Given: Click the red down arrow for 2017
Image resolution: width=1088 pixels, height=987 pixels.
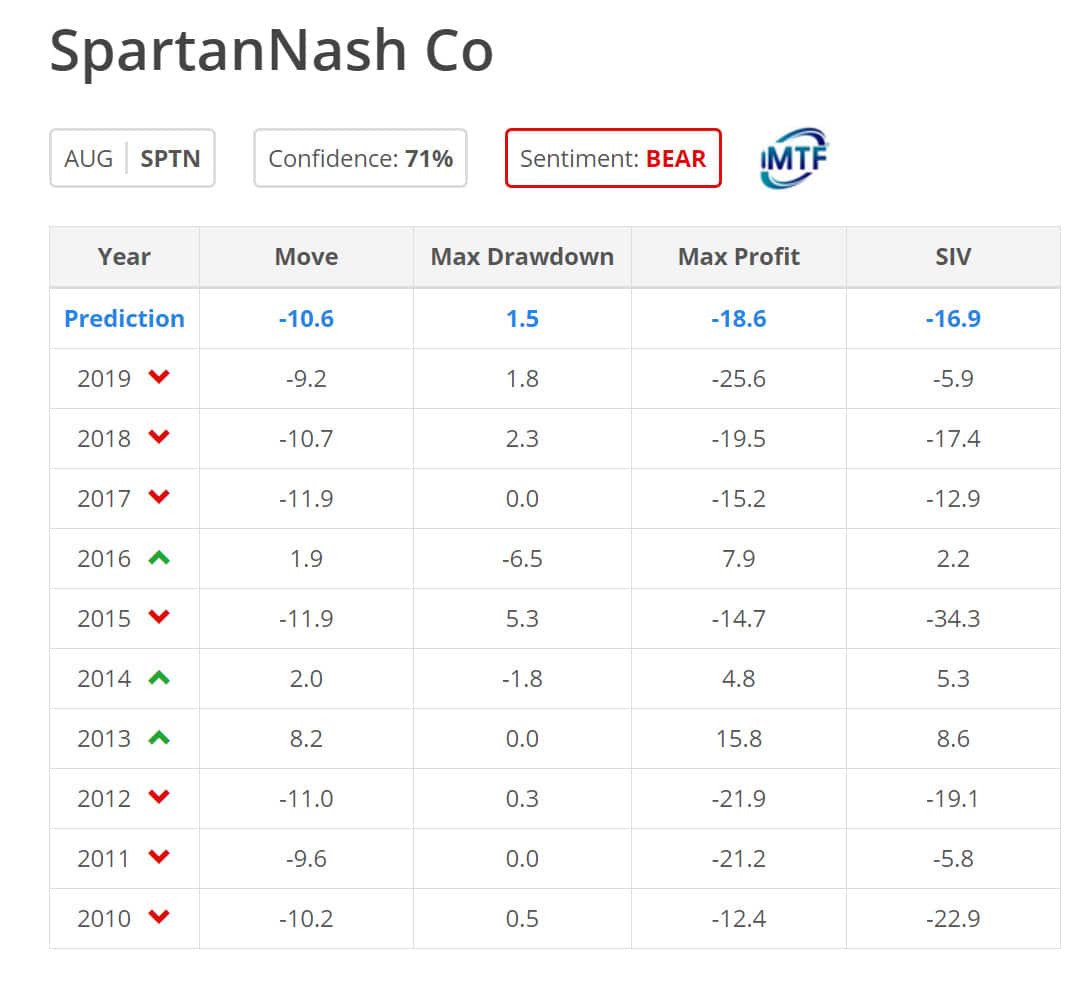Looking at the screenshot, I should click(159, 497).
